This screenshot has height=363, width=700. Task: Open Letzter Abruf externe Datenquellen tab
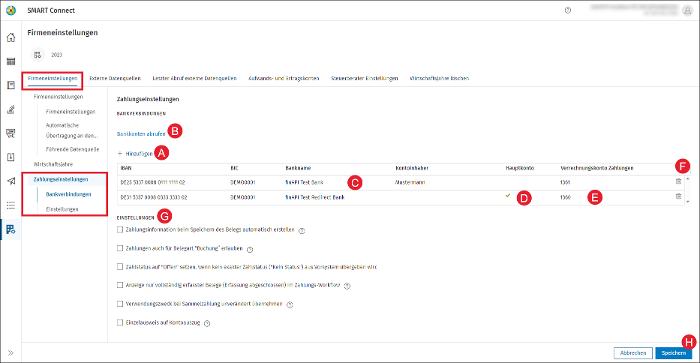click(195, 79)
